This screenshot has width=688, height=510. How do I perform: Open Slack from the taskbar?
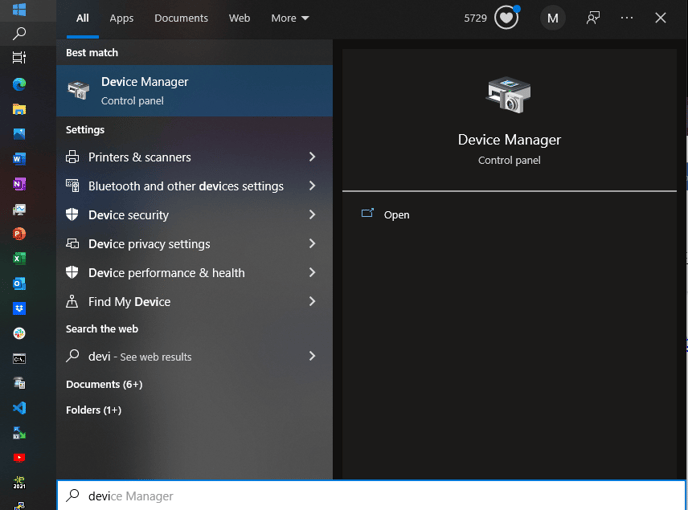[19, 334]
